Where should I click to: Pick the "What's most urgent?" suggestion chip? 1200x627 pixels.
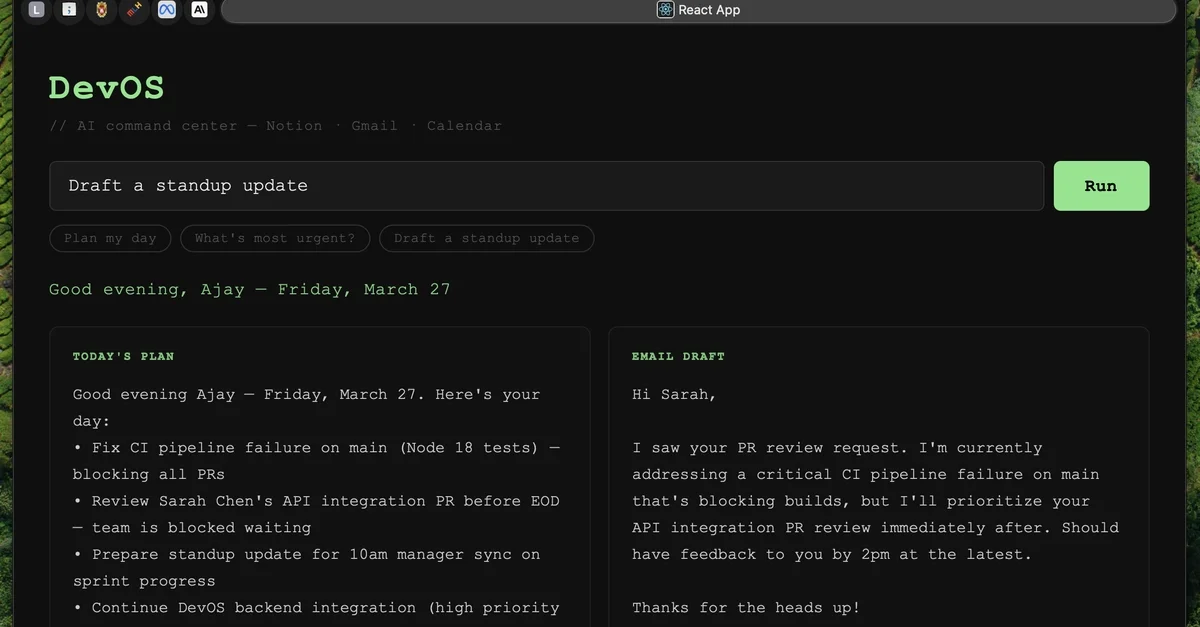[x=275, y=238]
